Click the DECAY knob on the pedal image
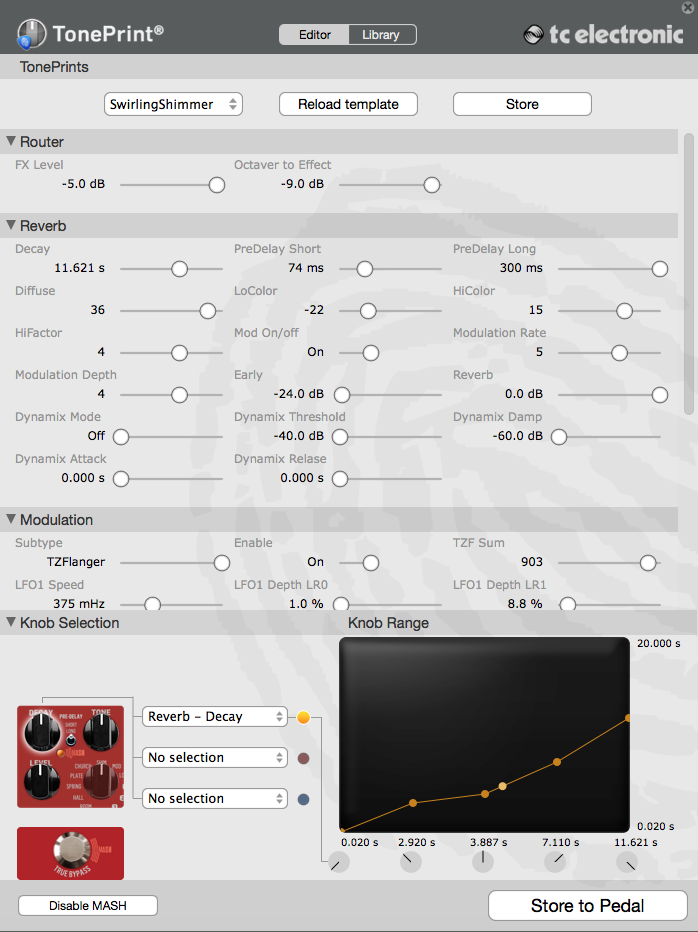 [x=41, y=732]
